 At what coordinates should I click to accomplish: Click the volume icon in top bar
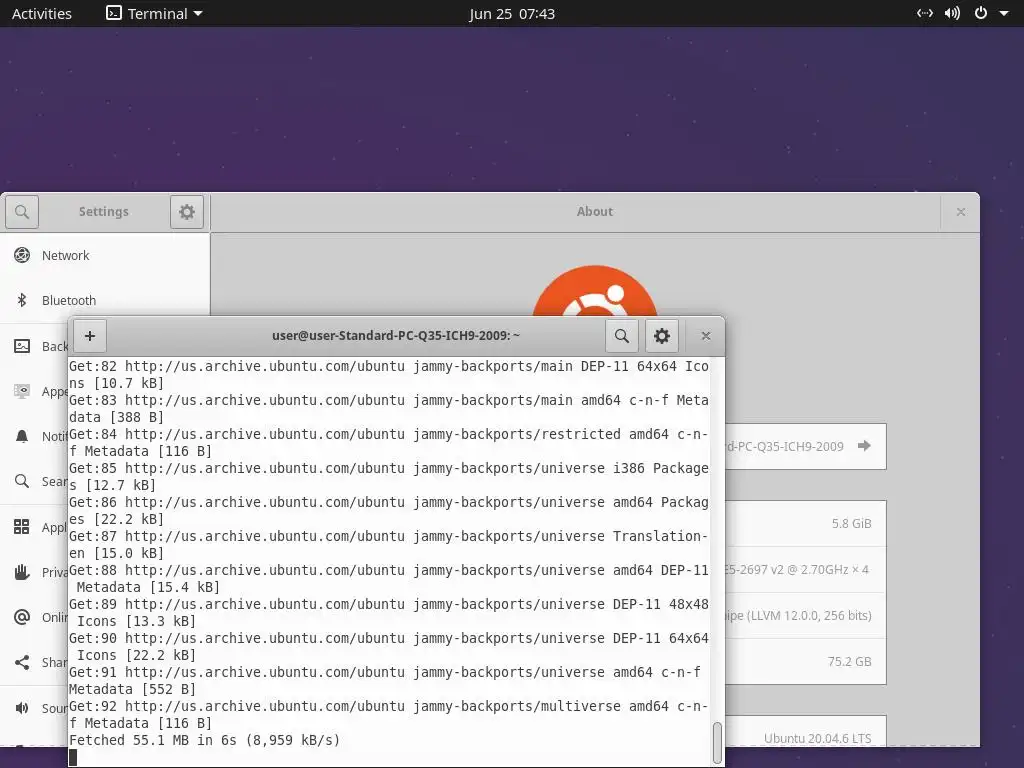952,13
